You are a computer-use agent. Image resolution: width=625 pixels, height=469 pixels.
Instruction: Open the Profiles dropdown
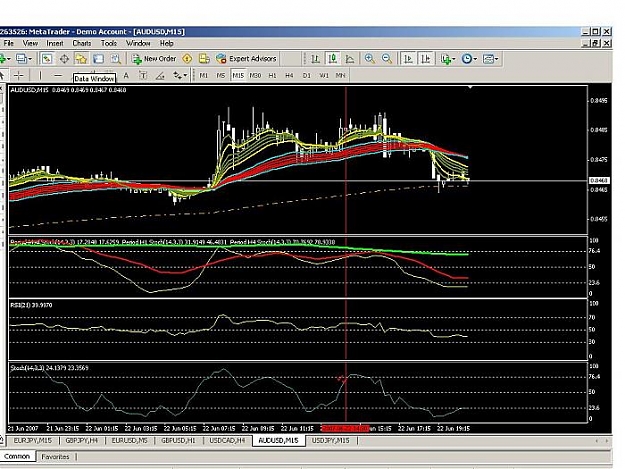click(24, 59)
